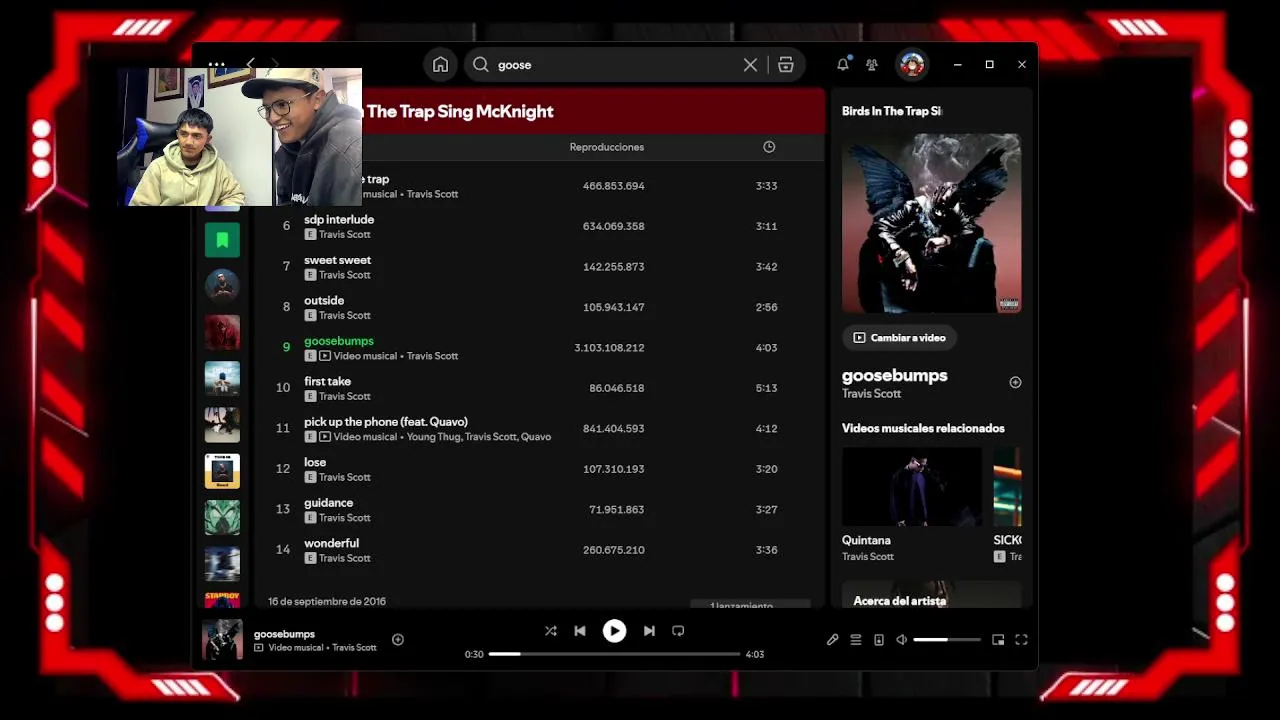Click release date 16 de septiembre de 2016
Screen dimensions: 1280x720
tap(327, 602)
